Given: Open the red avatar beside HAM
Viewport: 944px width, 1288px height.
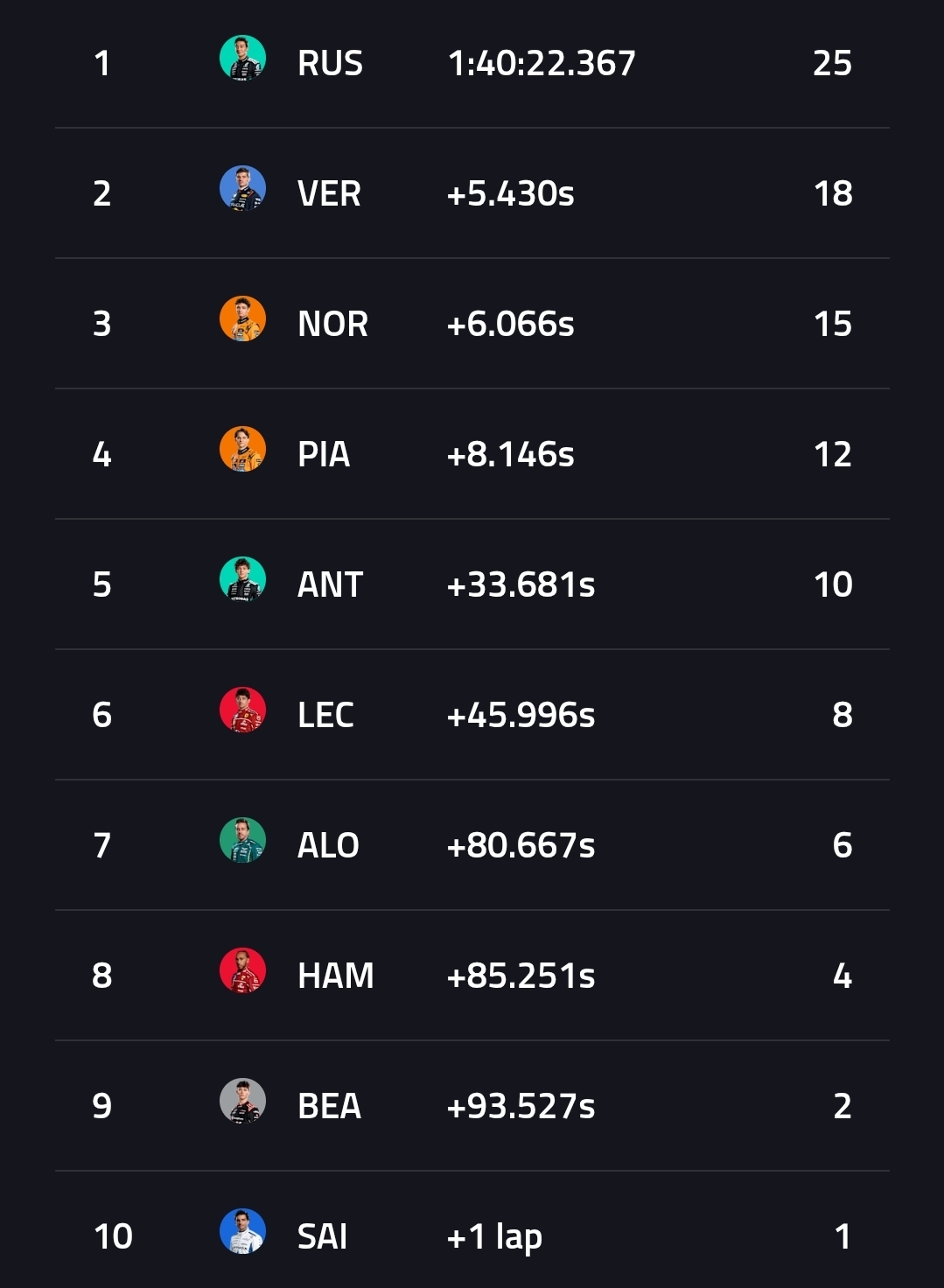Looking at the screenshot, I should (x=242, y=971).
